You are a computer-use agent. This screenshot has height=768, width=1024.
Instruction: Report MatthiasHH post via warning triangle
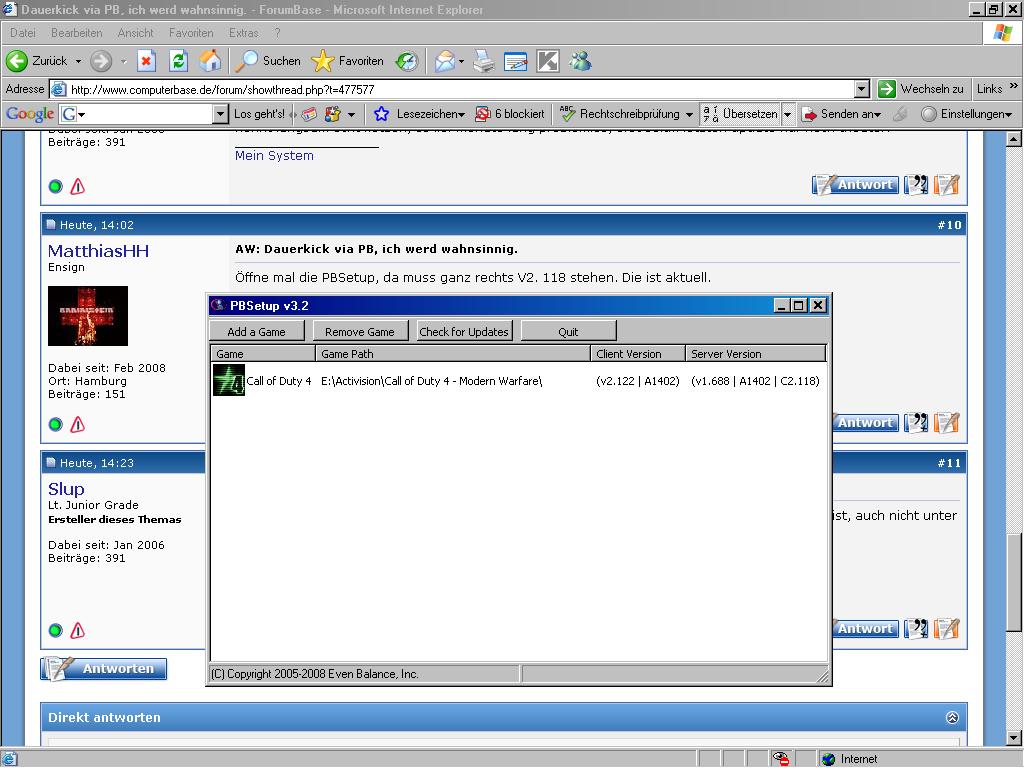click(78, 424)
